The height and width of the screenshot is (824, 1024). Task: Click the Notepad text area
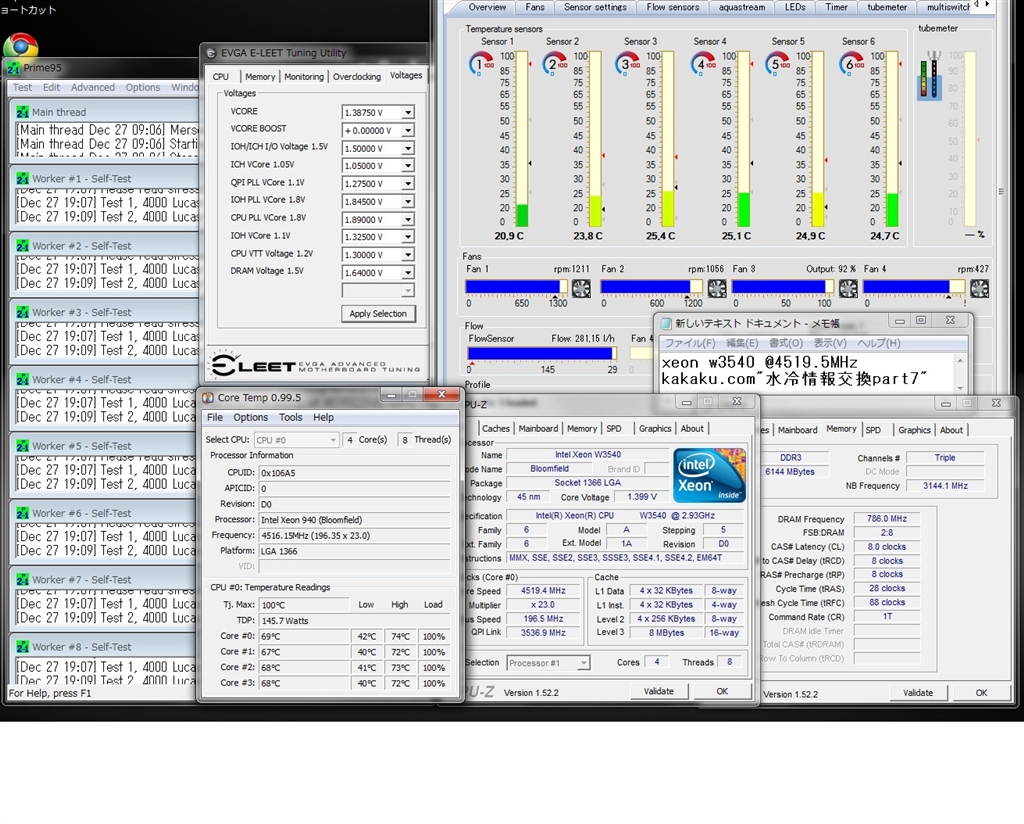pos(807,373)
